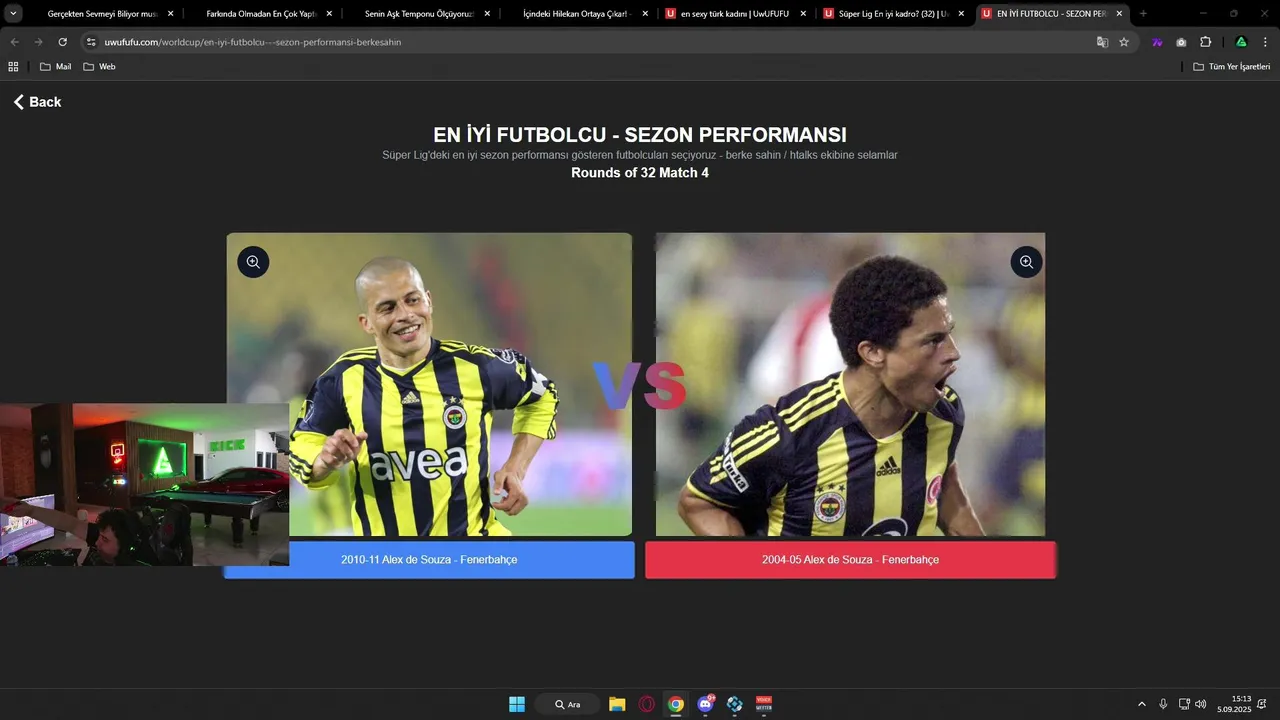This screenshot has height=720, width=1280.
Task: Click the browser reload icon
Action: [x=62, y=42]
